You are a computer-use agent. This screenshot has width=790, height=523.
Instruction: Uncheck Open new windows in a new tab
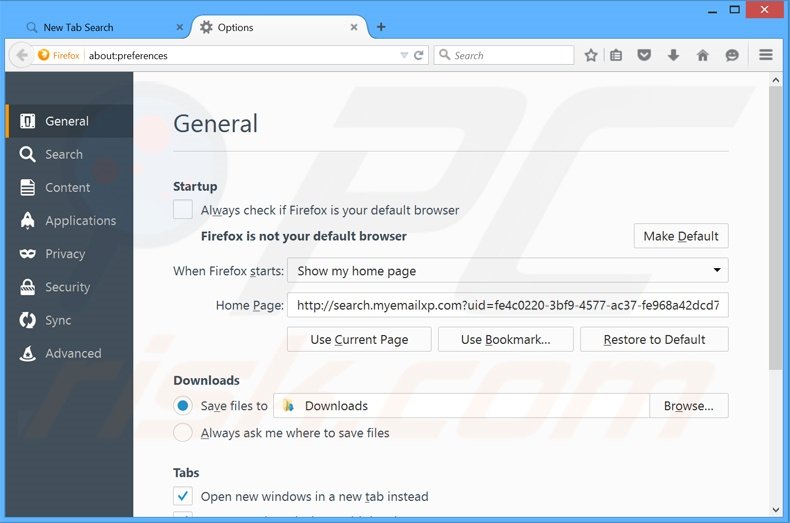click(x=183, y=496)
